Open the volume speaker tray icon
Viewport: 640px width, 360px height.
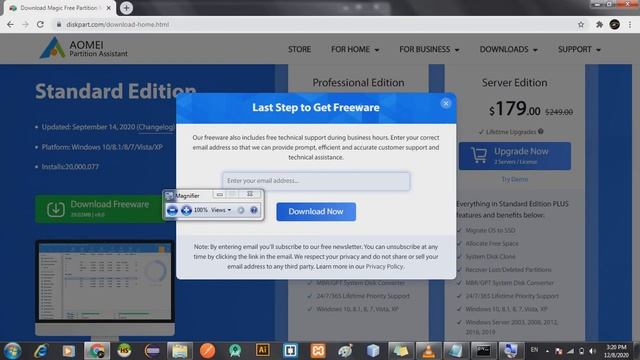(x=592, y=351)
